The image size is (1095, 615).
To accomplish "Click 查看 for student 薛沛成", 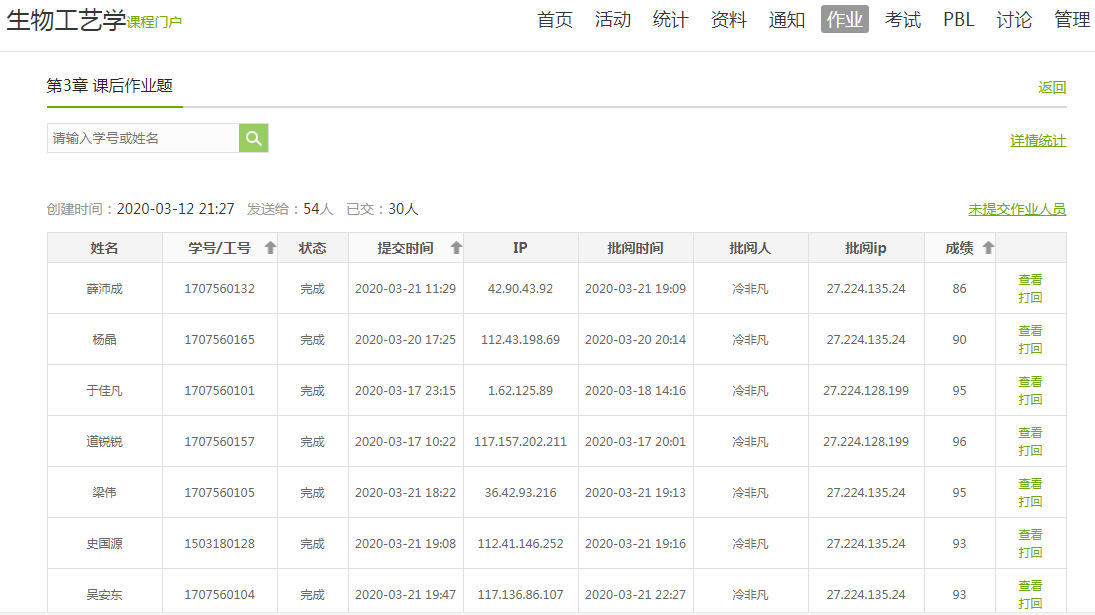I will click(x=1030, y=280).
